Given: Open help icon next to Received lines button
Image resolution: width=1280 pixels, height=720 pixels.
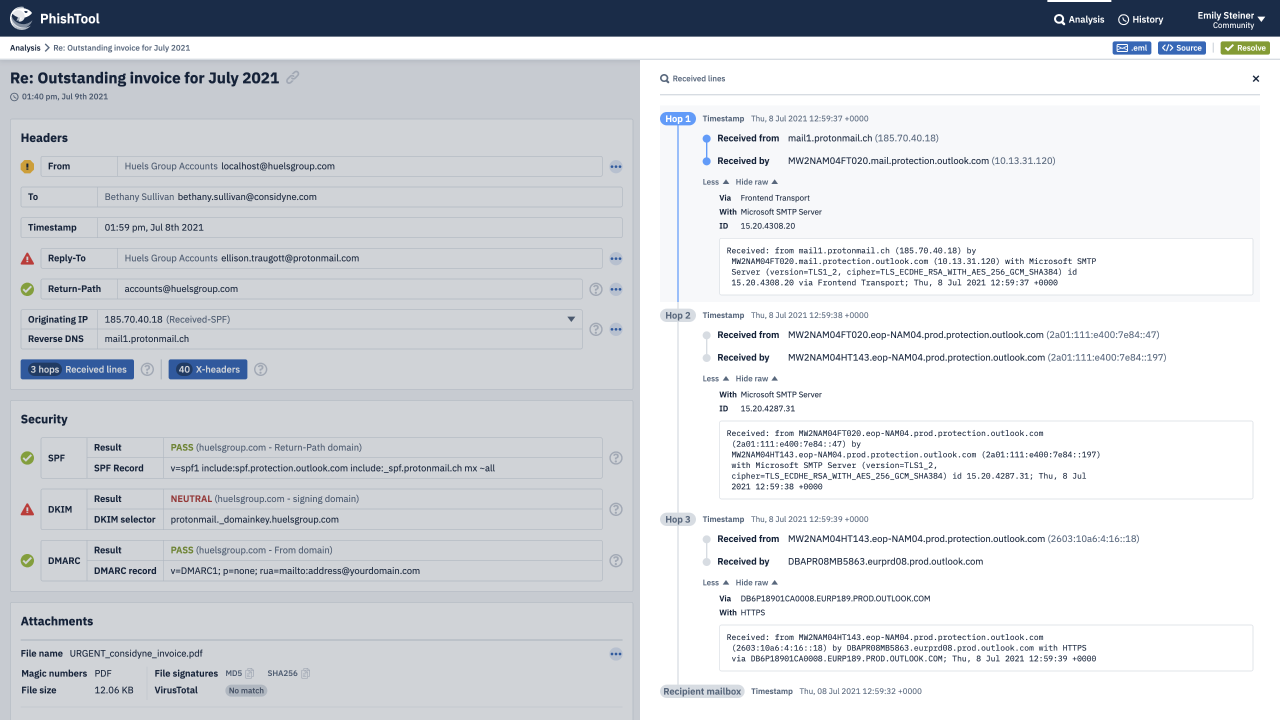Looking at the screenshot, I should pos(147,369).
